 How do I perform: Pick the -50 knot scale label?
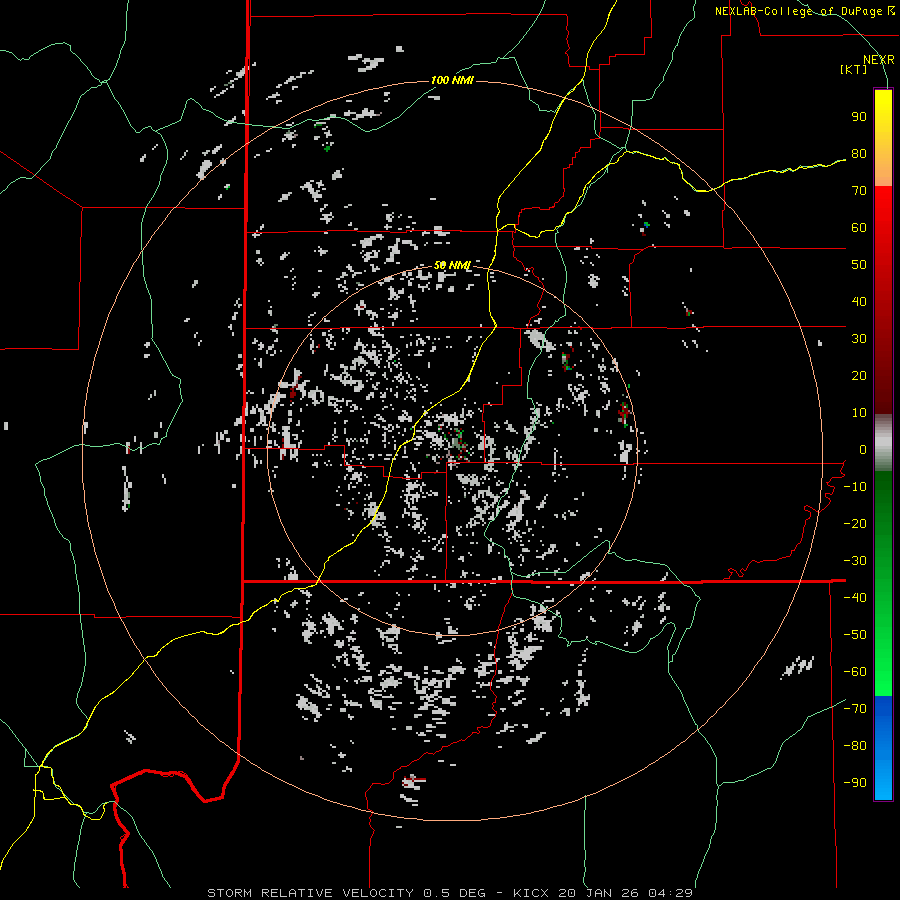(855, 635)
